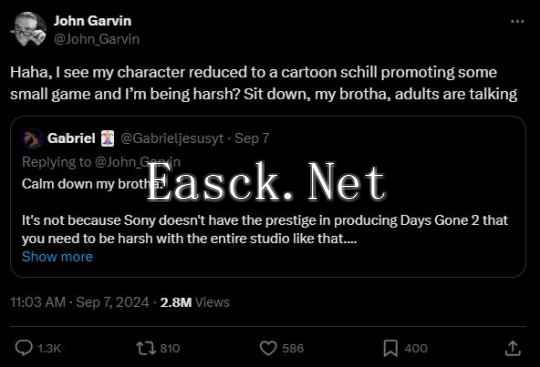This screenshot has height=367, width=540.
Task: Click the 1.3K replies count
Action: point(50,348)
